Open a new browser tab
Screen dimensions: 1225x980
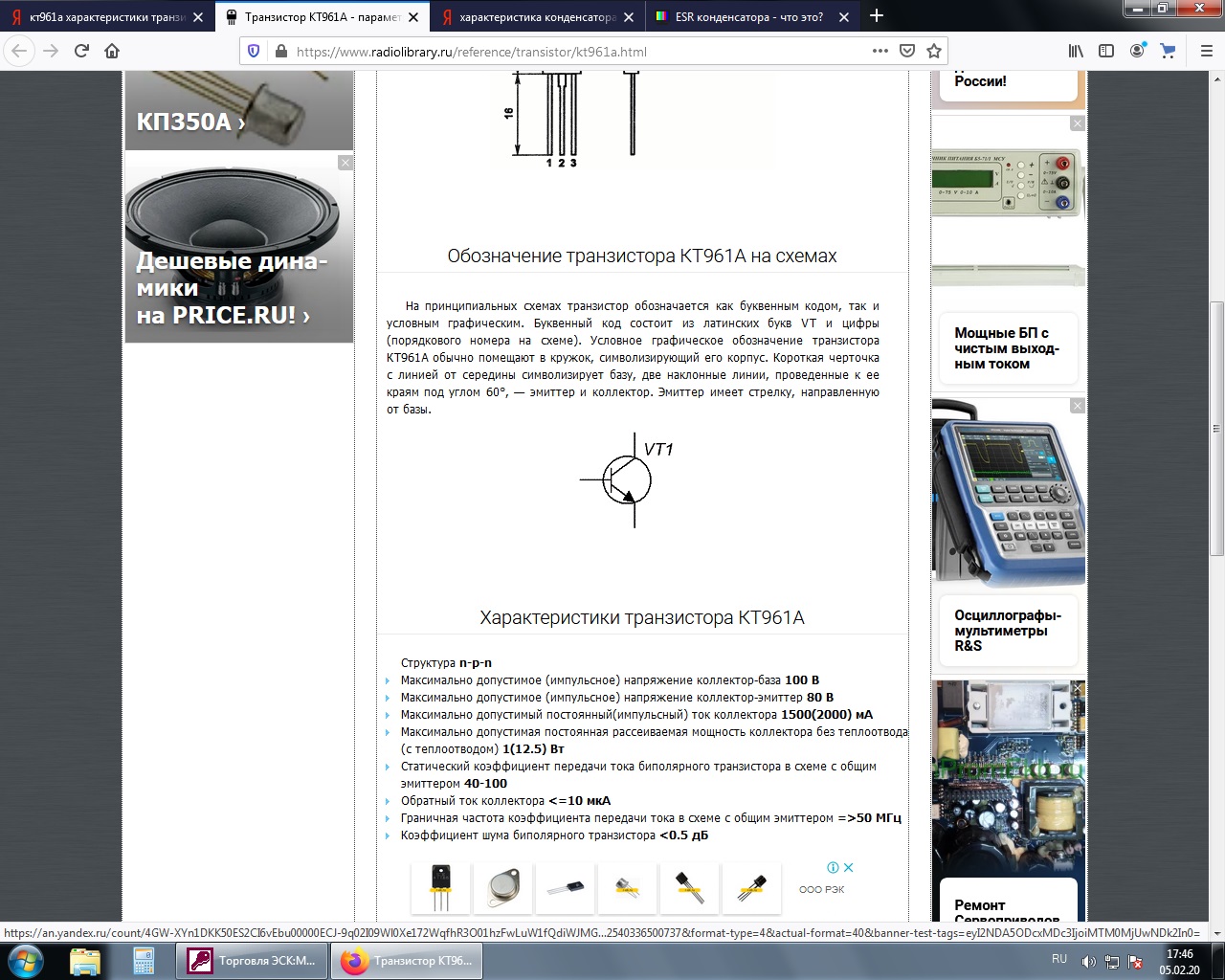point(877,16)
